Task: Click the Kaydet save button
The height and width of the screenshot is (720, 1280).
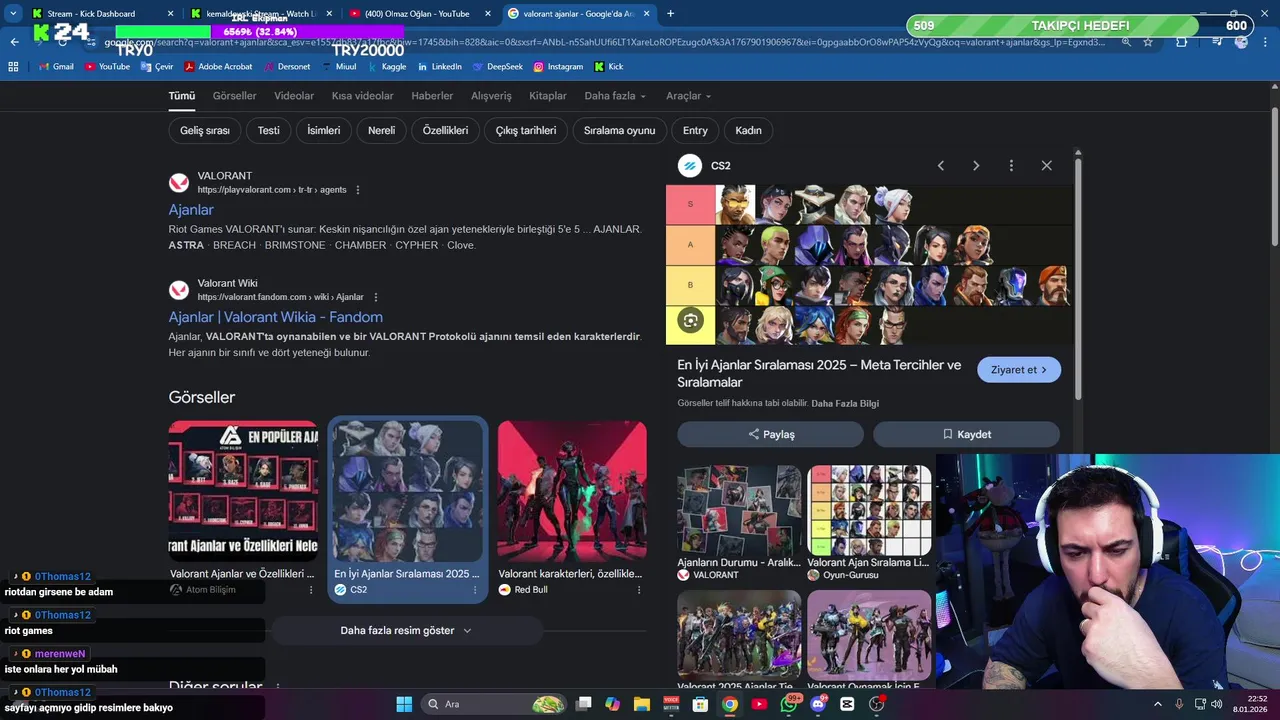Action: tap(966, 434)
